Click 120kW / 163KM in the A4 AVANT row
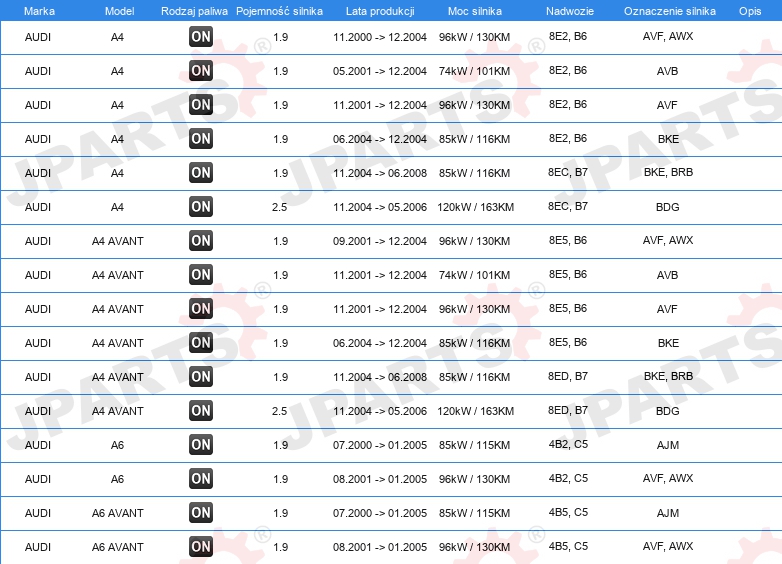This screenshot has width=782, height=564. (475, 411)
